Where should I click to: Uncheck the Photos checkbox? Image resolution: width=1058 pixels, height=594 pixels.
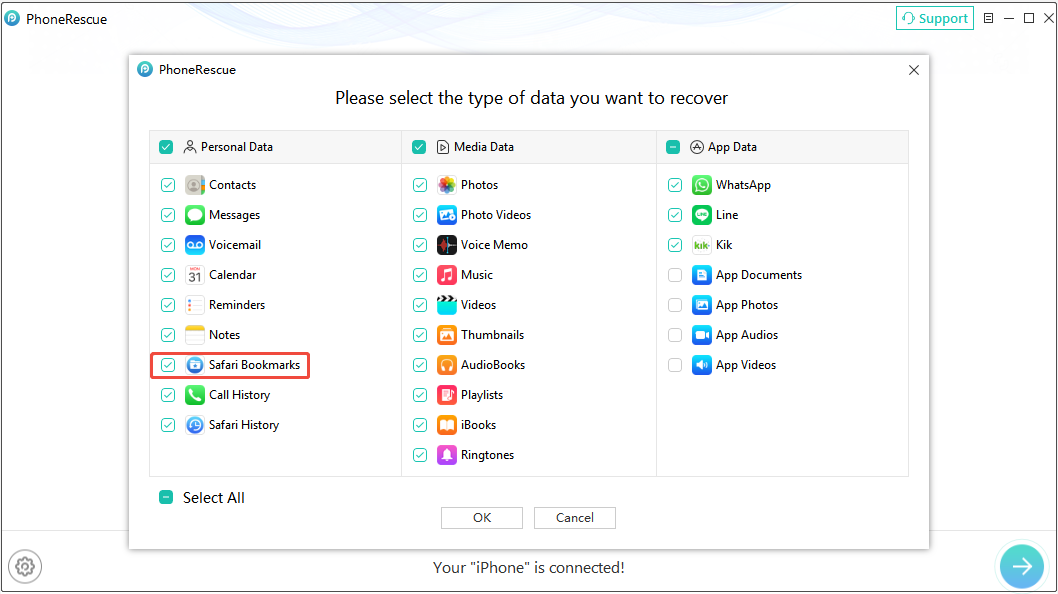click(x=420, y=185)
